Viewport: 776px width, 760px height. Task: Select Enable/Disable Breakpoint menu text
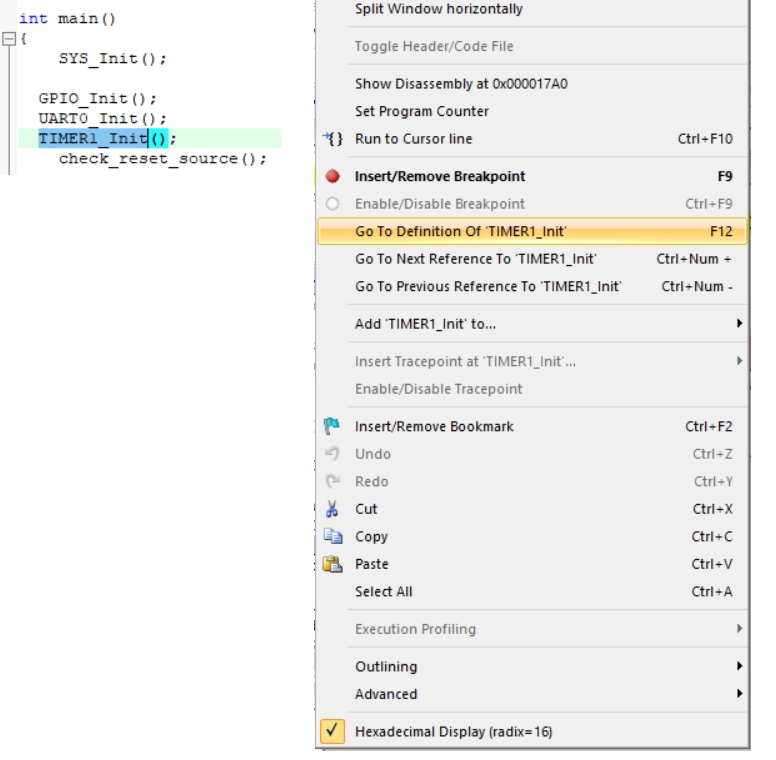click(439, 204)
